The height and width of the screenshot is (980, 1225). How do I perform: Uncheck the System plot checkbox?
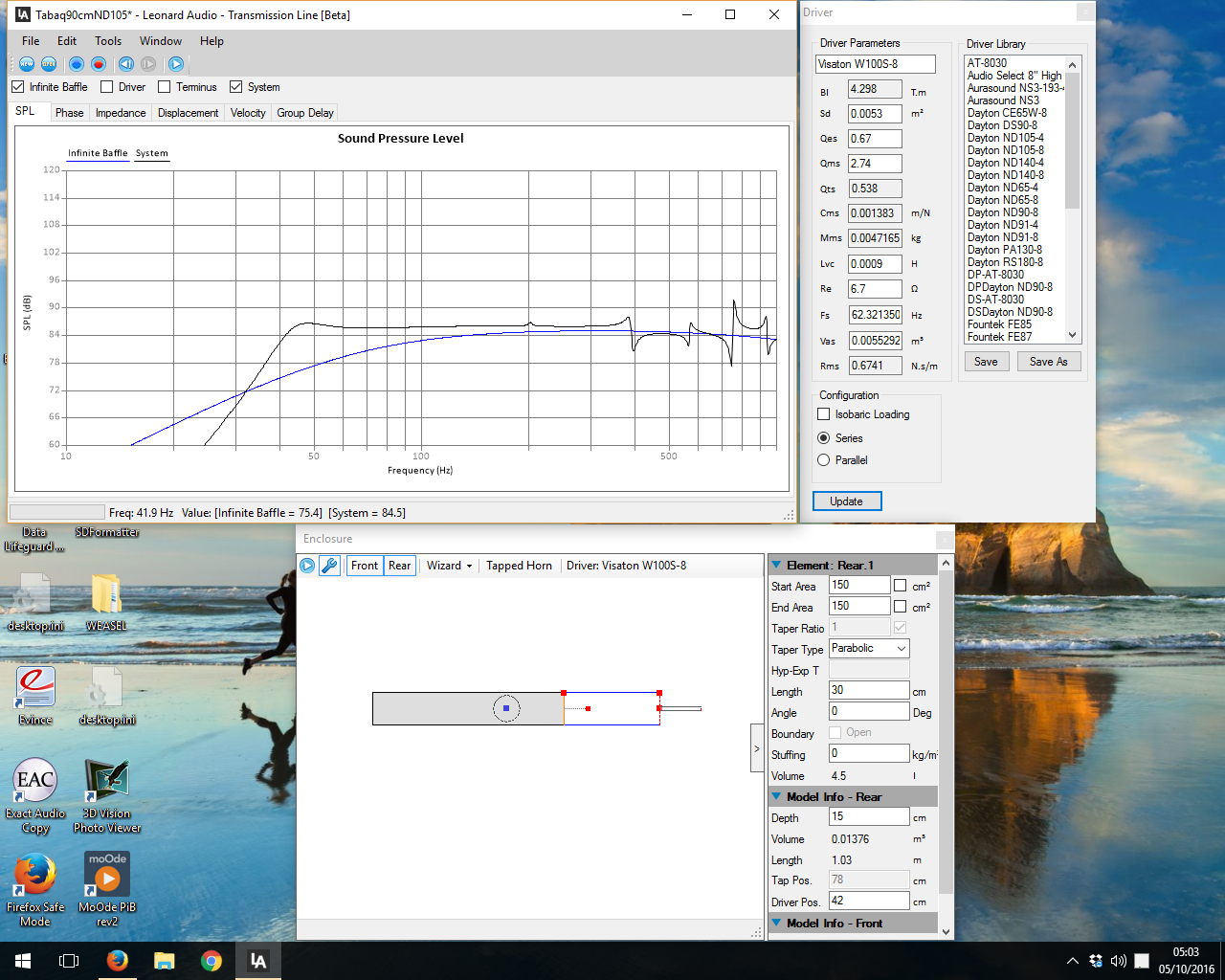point(236,87)
